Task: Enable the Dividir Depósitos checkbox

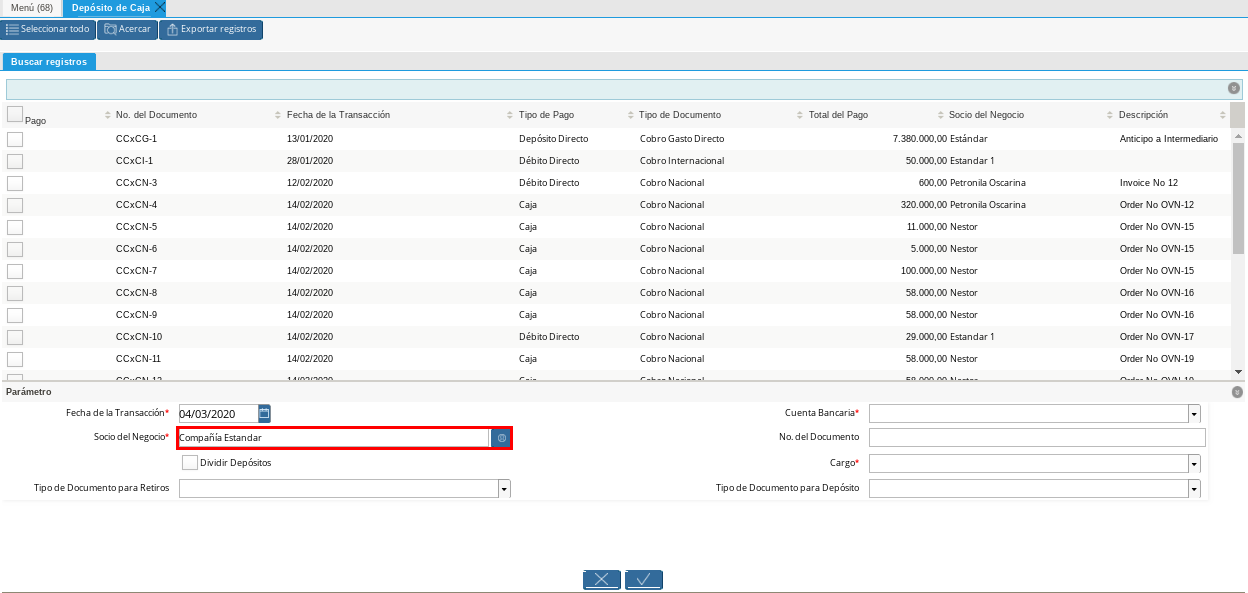Action: pyautogui.click(x=190, y=463)
